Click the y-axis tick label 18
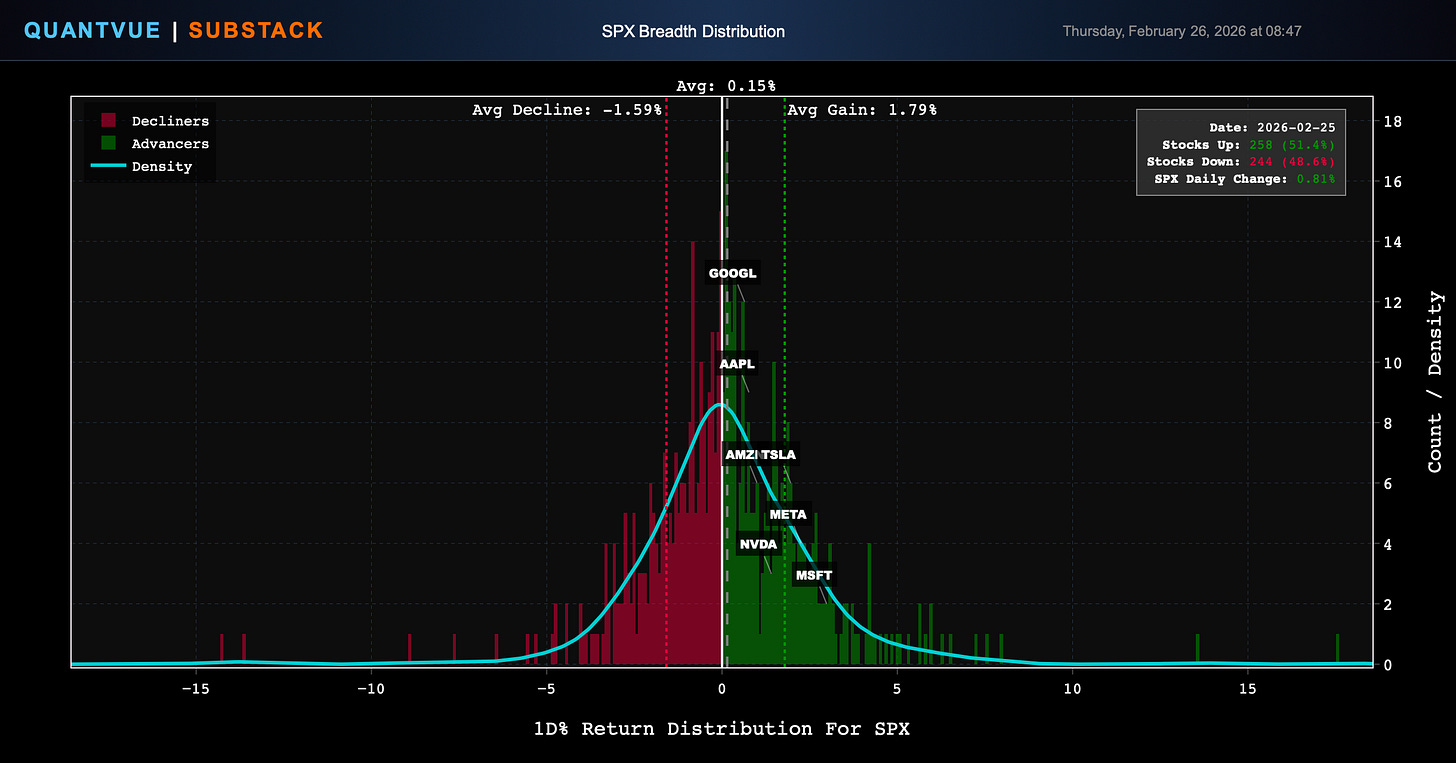The height and width of the screenshot is (763, 1456). tap(1392, 122)
